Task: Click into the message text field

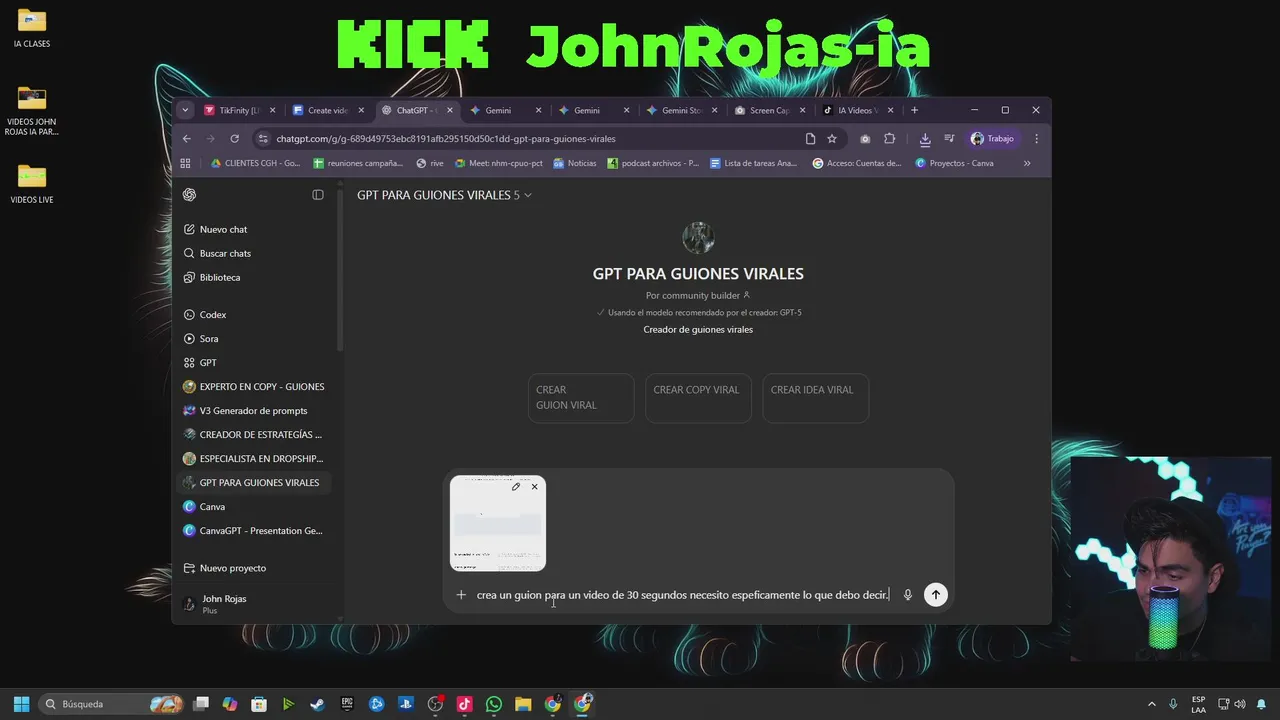Action: [x=683, y=595]
